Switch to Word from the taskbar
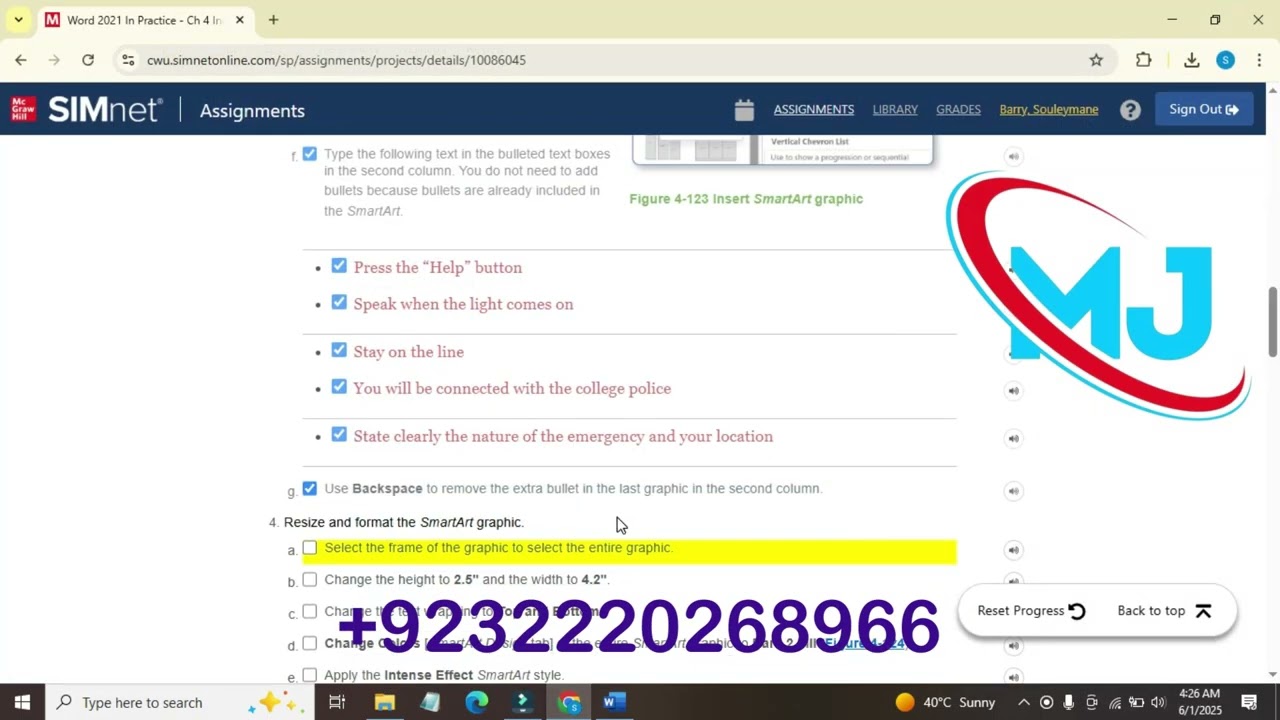Viewport: 1280px width, 720px height. point(614,702)
